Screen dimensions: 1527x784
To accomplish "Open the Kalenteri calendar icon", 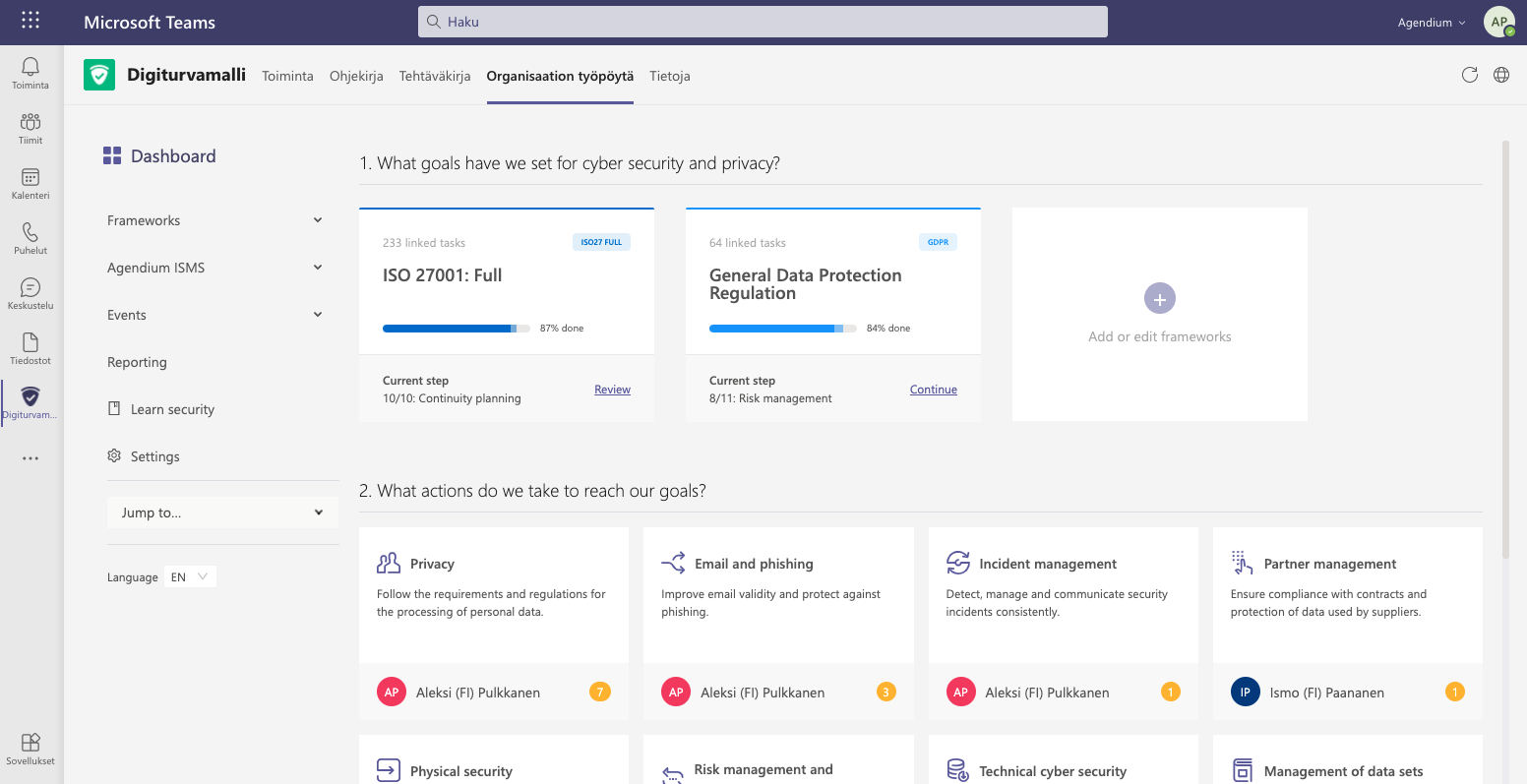I will tap(31, 178).
